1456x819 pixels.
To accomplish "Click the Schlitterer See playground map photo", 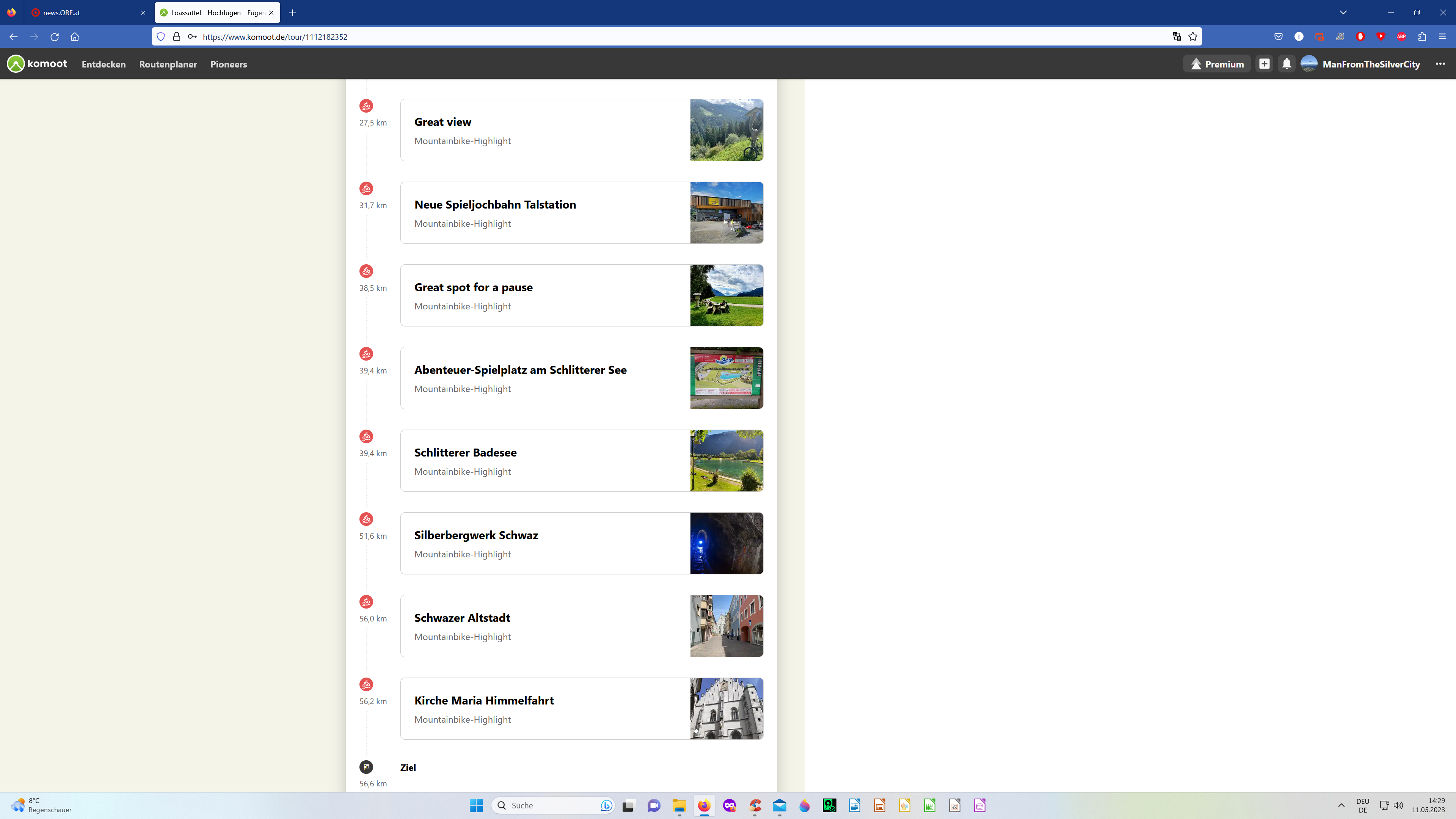I will [726, 378].
